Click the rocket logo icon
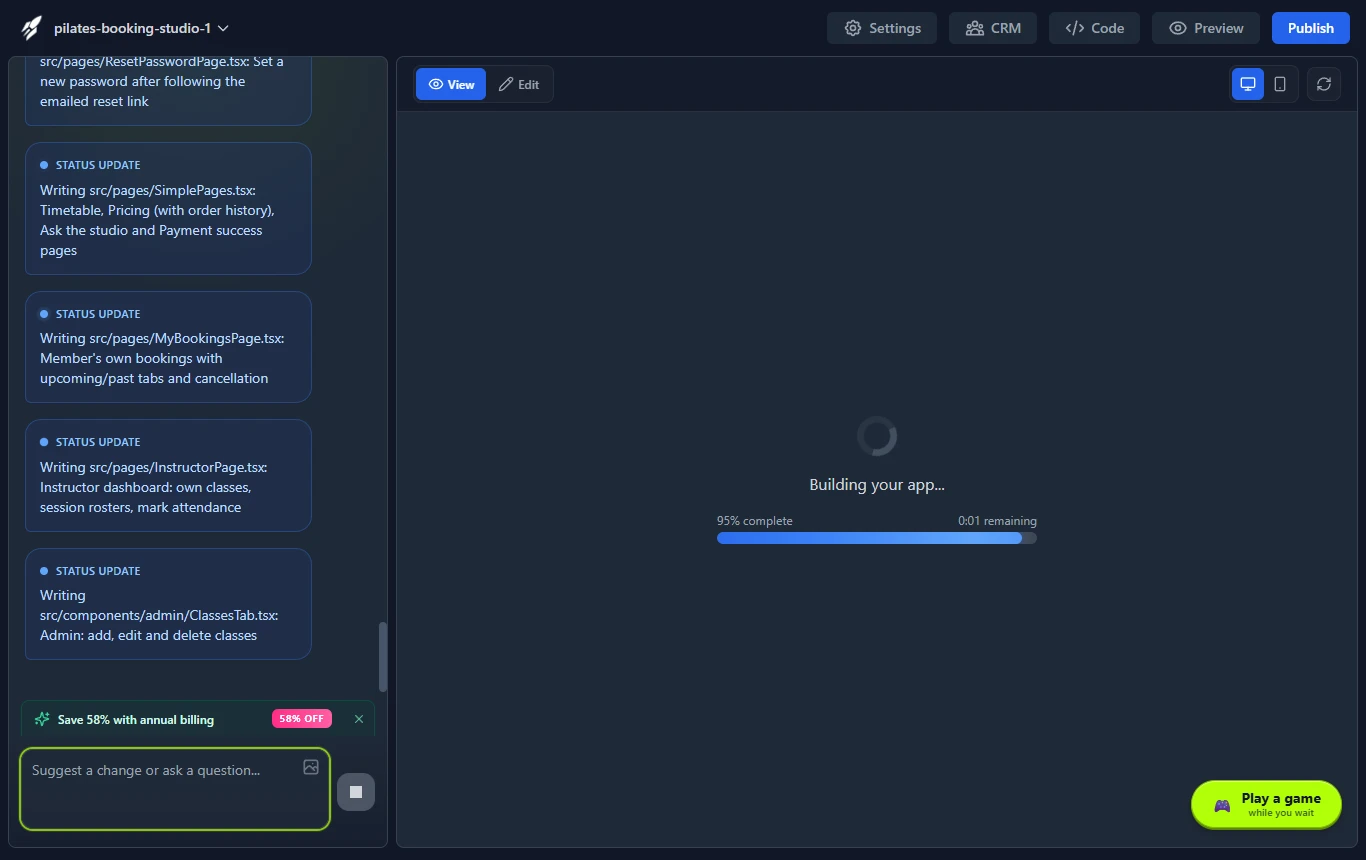Viewport: 1366px width, 860px height. (x=31, y=28)
